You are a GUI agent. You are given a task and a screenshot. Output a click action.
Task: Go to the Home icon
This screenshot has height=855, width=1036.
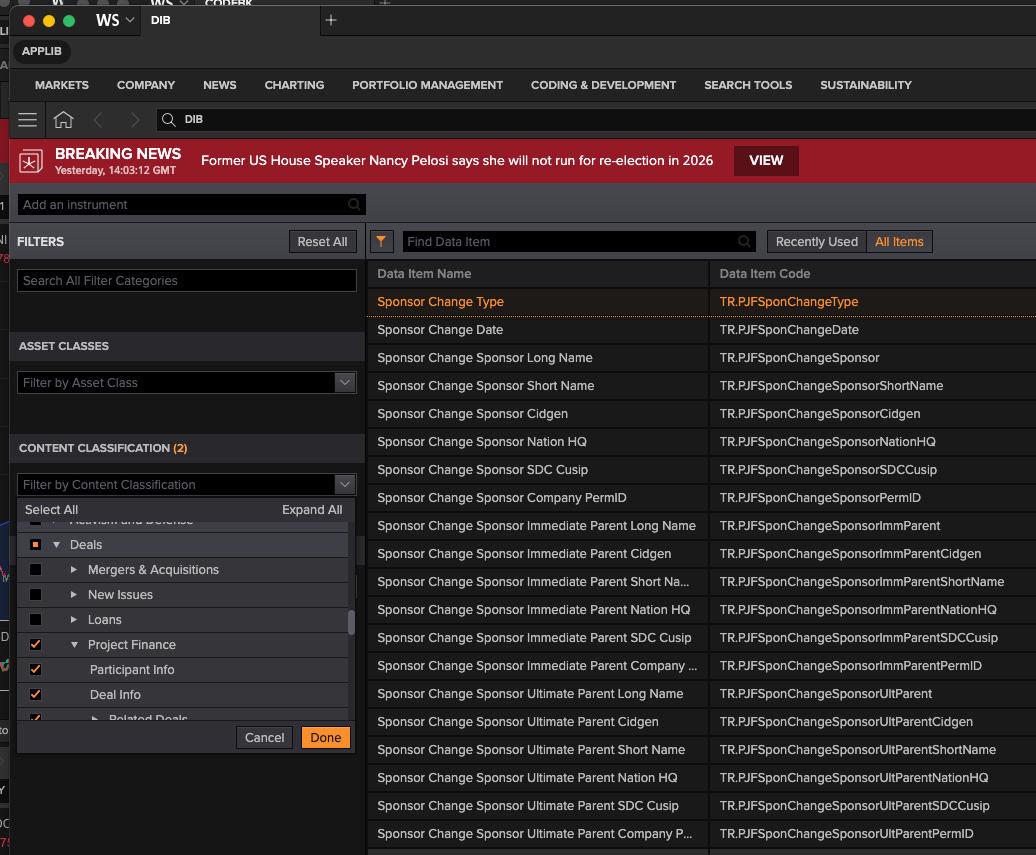63,120
